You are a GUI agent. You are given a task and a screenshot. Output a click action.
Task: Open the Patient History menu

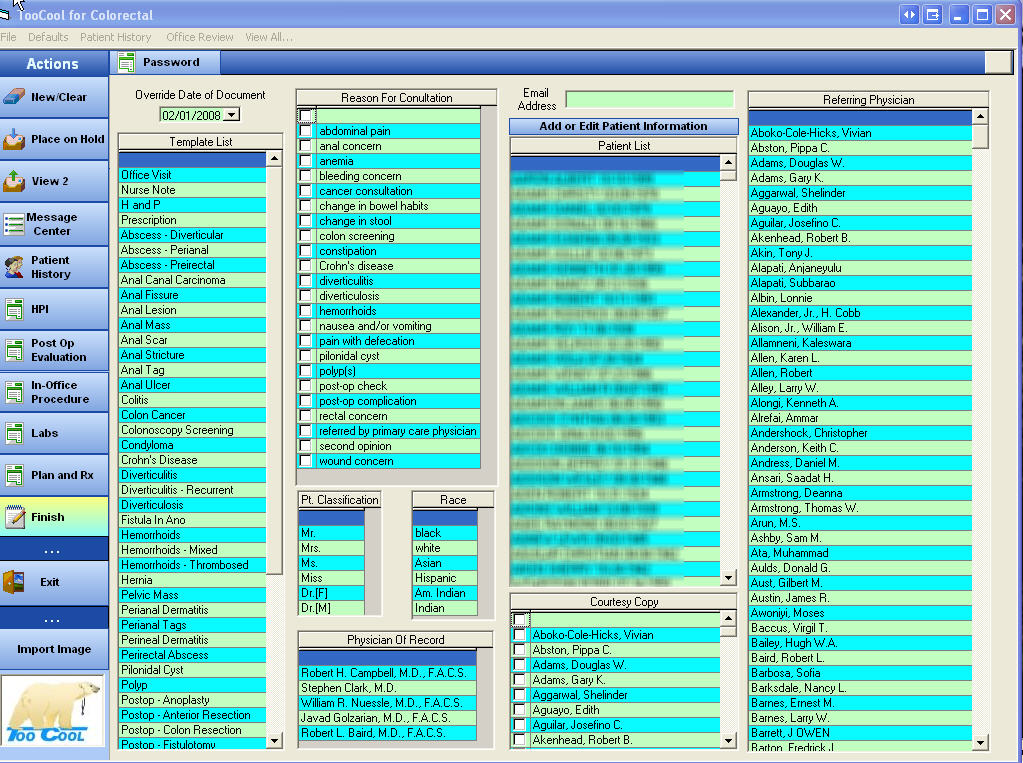[x=115, y=37]
